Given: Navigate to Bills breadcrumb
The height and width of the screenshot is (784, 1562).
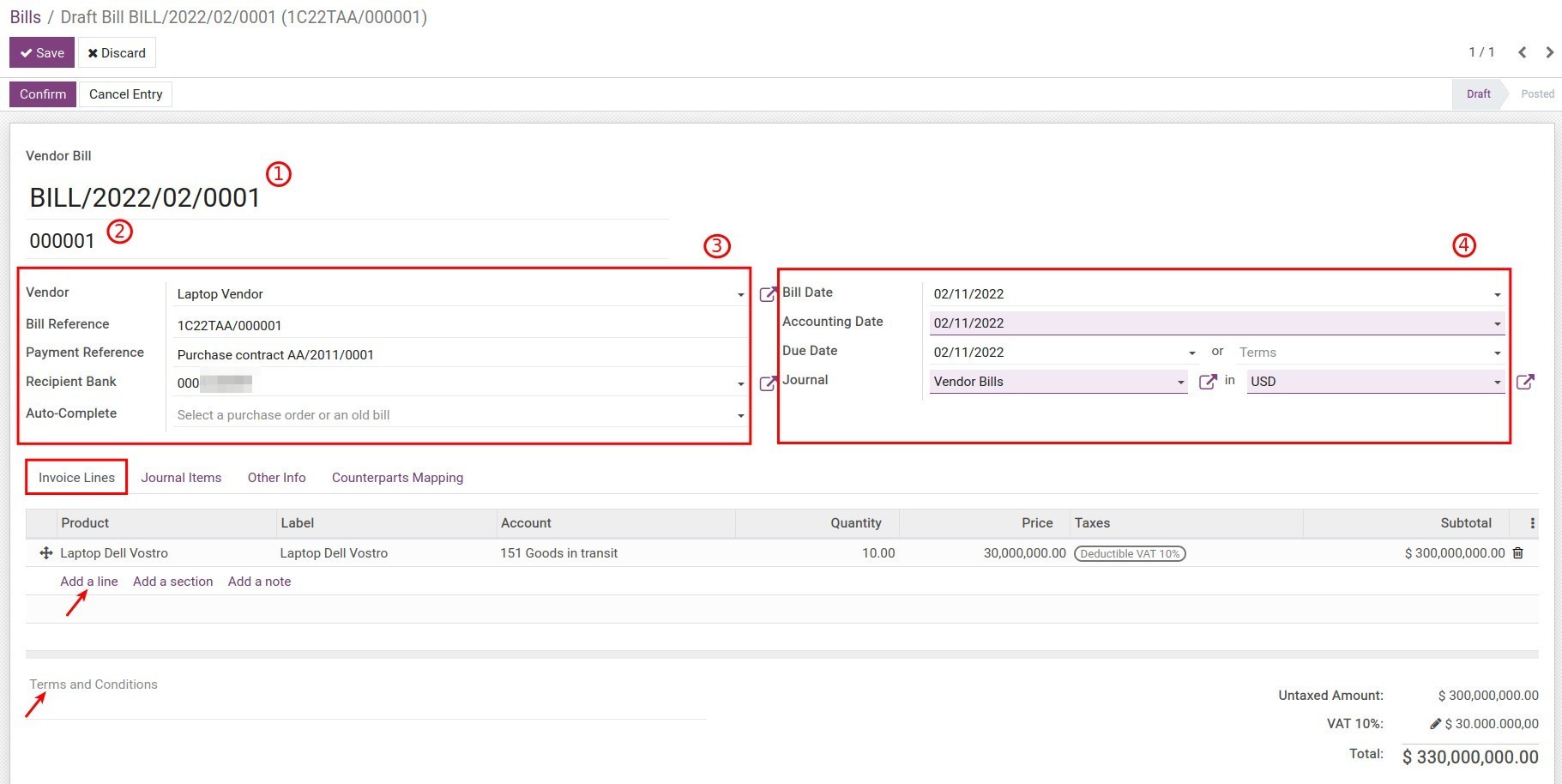Looking at the screenshot, I should click(26, 17).
